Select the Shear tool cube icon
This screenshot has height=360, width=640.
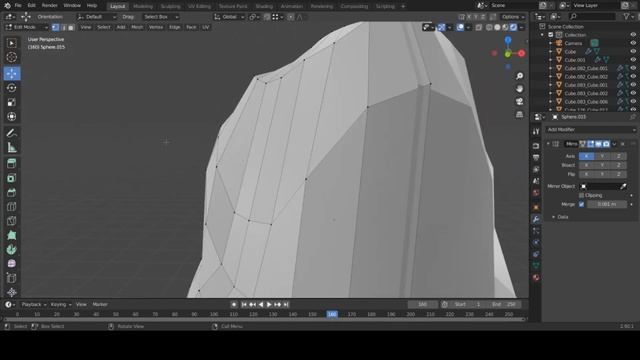[x=11, y=278]
